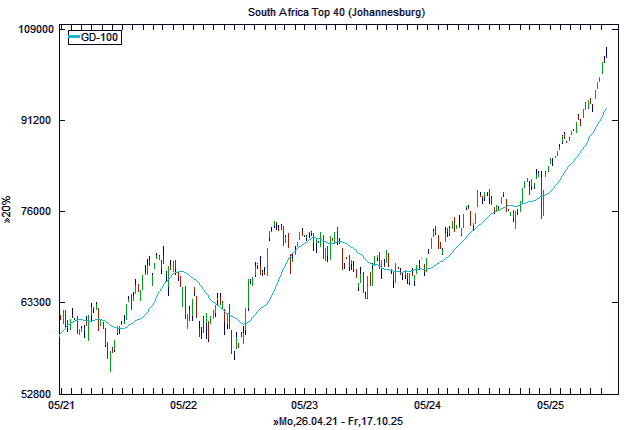Open the date range label below chart
This screenshot has height=430, width=630.
click(338, 422)
